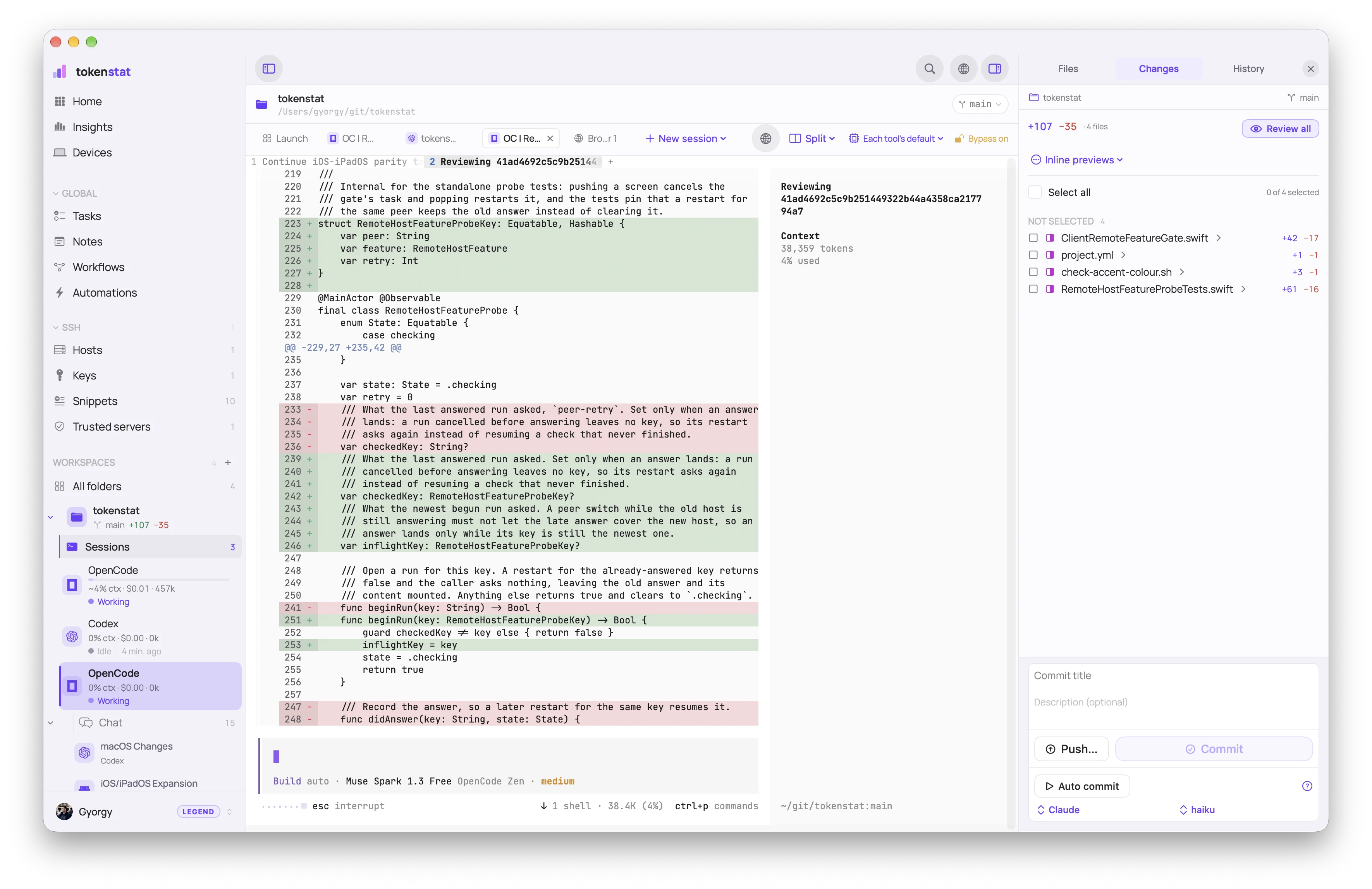Toggle the right panel icon

(x=994, y=69)
